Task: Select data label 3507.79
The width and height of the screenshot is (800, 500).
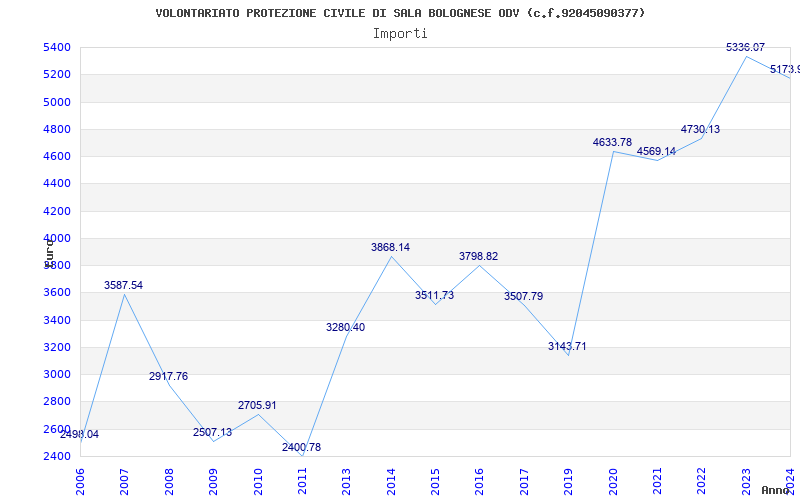Action: click(x=523, y=296)
